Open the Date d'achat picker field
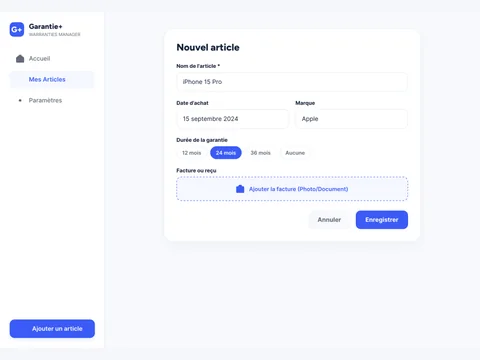Viewport: 480px width, 360px height. pyautogui.click(x=233, y=119)
